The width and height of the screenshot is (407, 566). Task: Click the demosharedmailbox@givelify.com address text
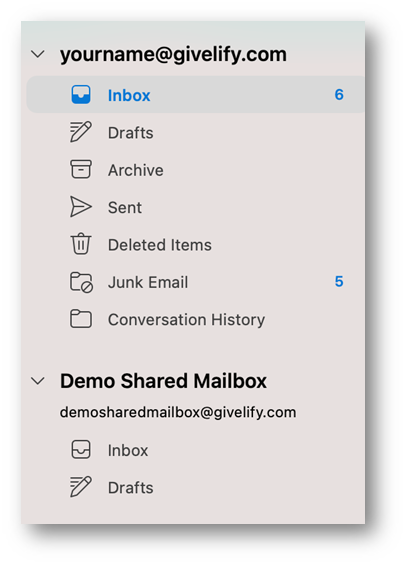(x=178, y=413)
